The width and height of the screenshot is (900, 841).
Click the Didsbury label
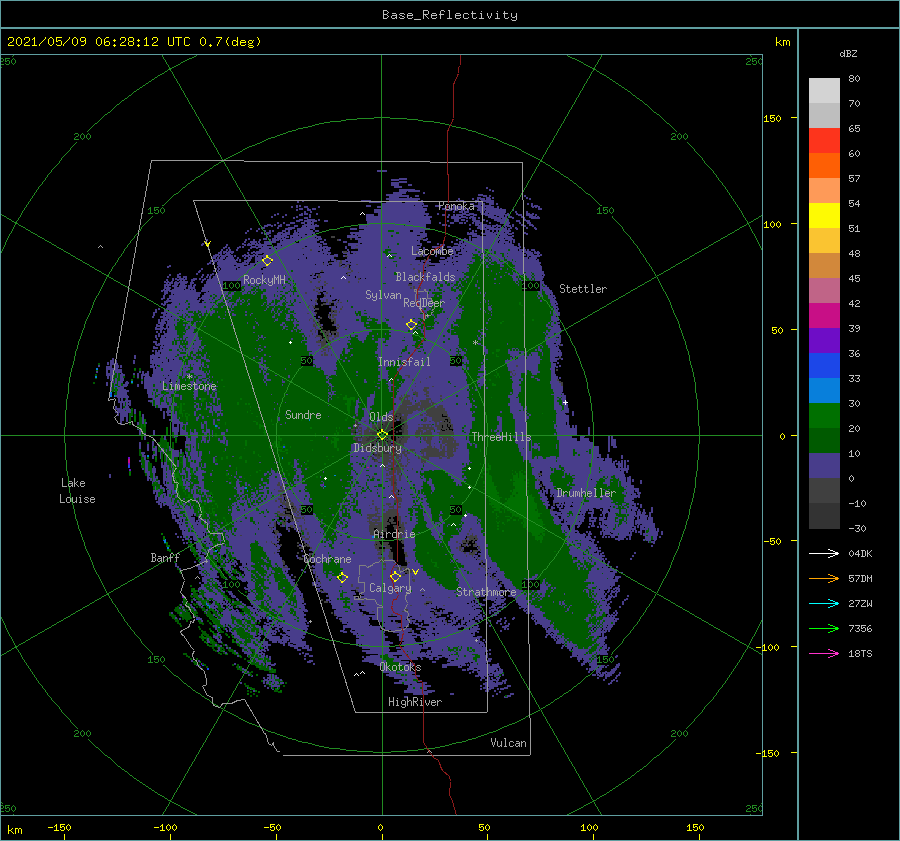(378, 448)
